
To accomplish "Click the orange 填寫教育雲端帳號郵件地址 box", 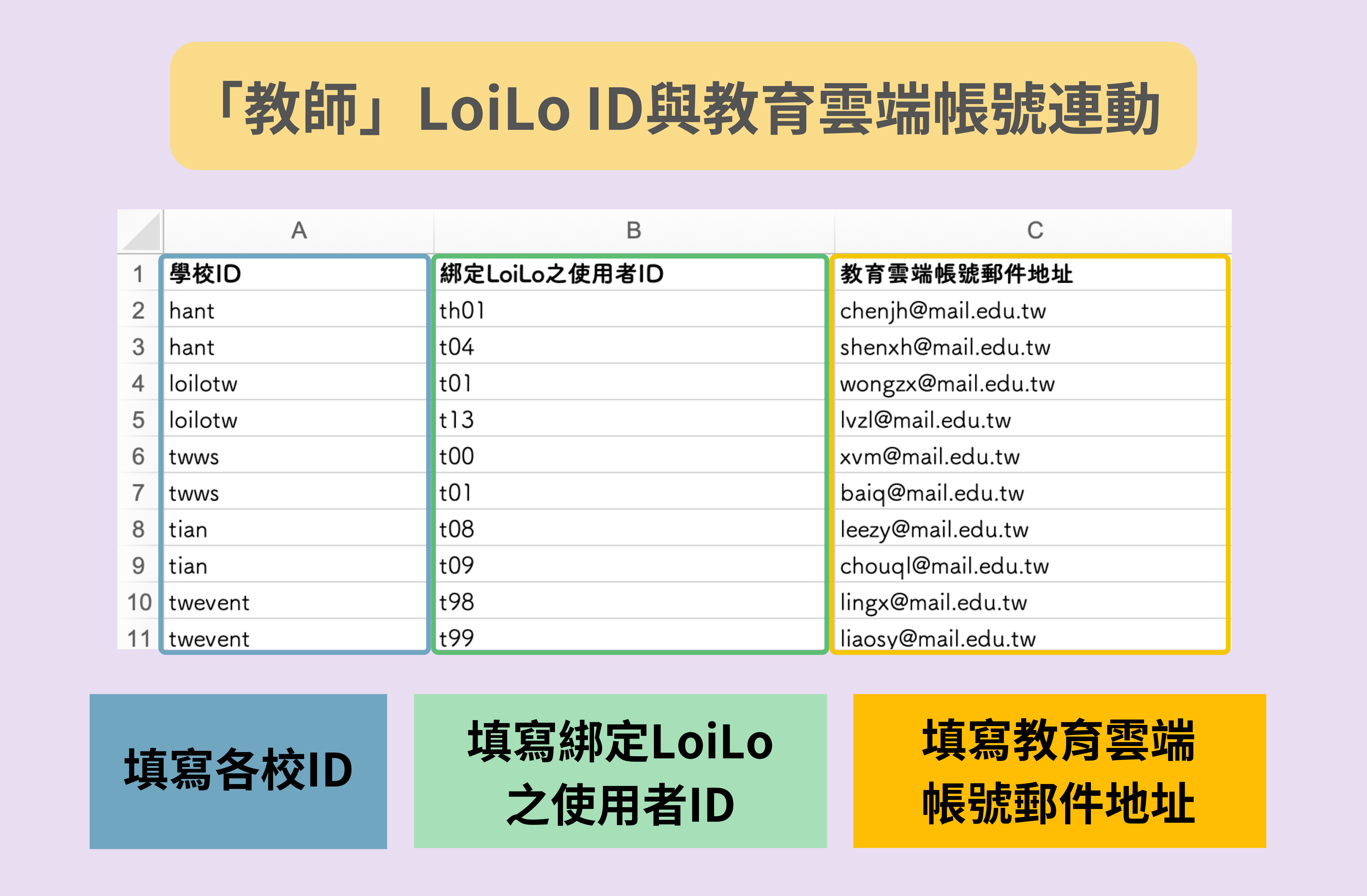I will tap(1059, 771).
